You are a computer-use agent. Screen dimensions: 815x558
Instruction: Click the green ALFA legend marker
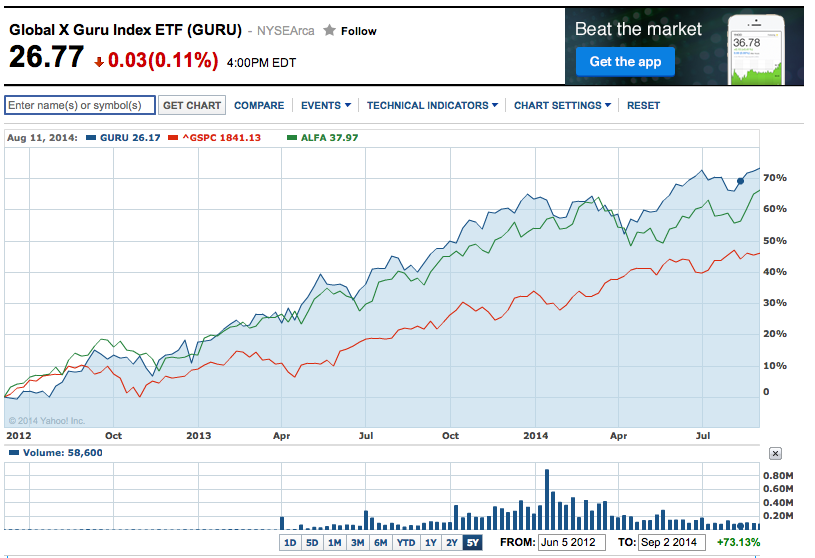tap(291, 137)
